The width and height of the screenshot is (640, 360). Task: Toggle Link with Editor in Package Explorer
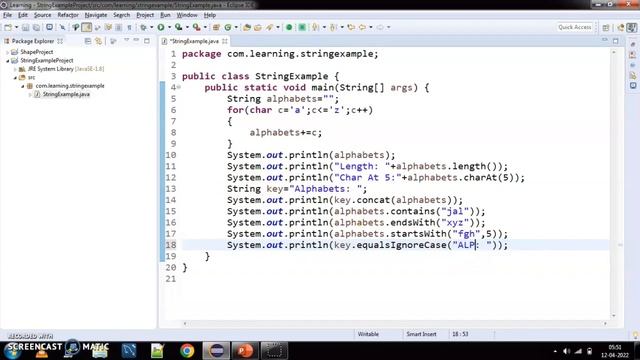pos(98,41)
